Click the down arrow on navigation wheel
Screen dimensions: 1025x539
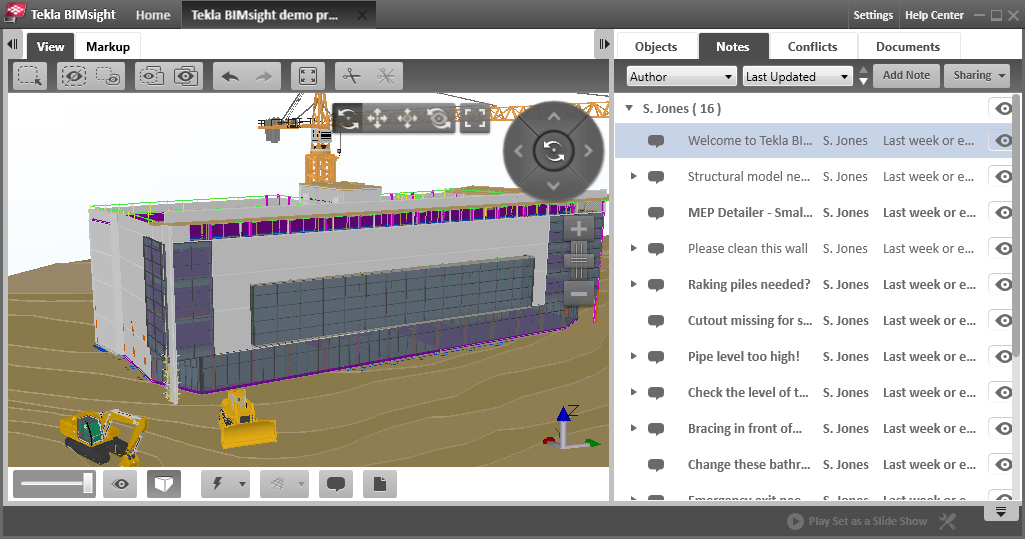[x=554, y=186]
